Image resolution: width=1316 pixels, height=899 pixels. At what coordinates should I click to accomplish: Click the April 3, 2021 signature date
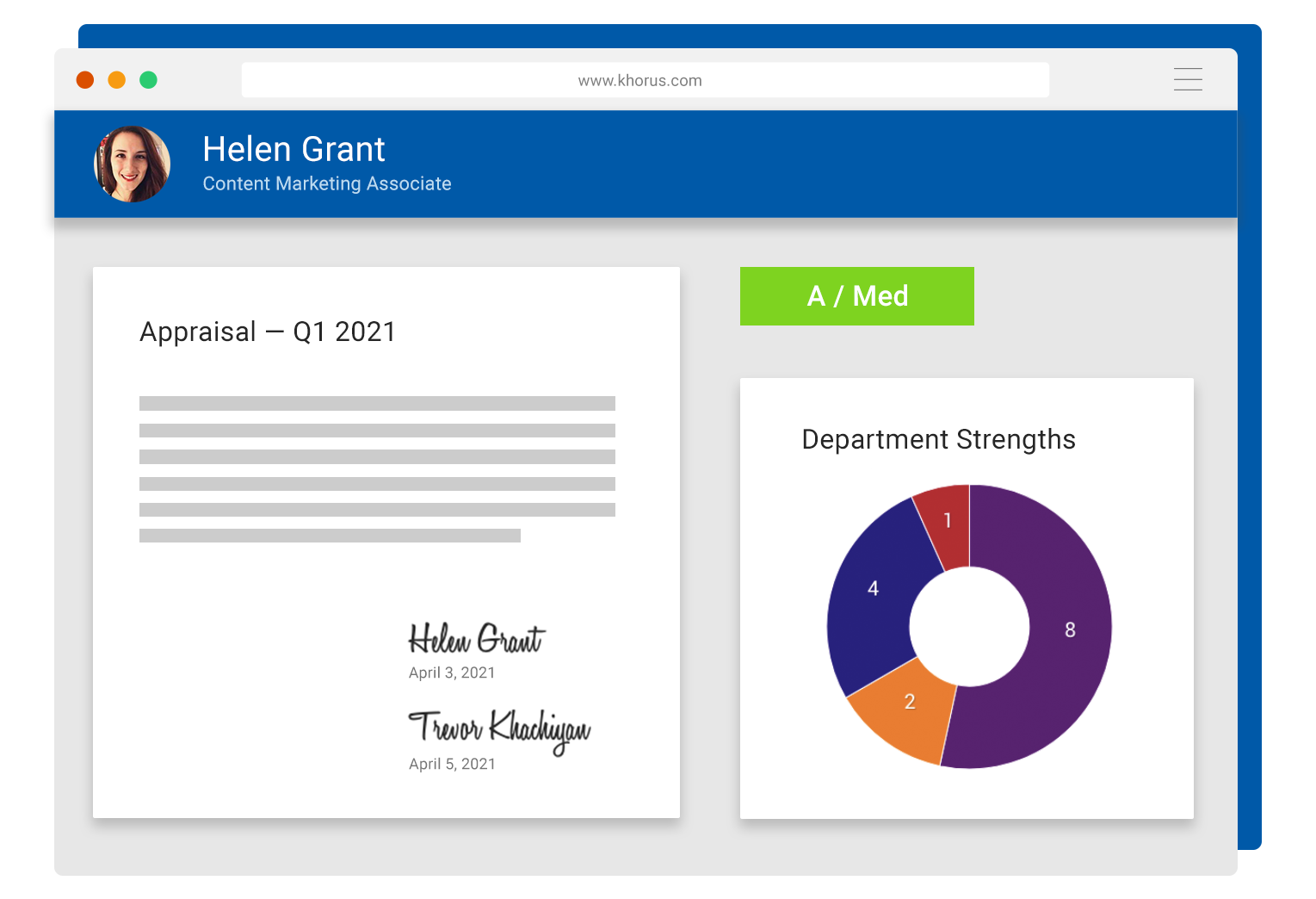pos(452,673)
